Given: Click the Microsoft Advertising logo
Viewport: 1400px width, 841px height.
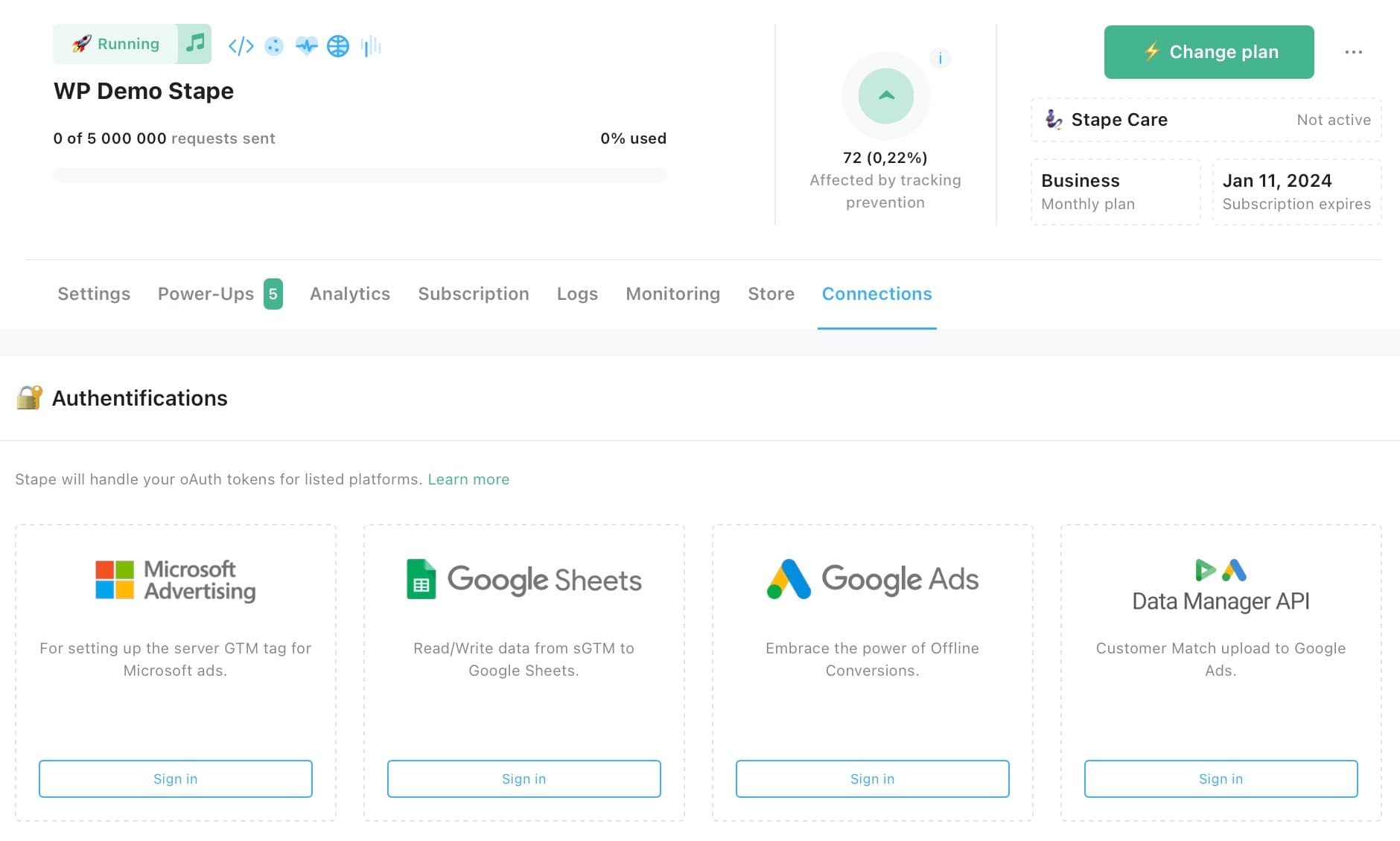Looking at the screenshot, I should click(x=176, y=581).
